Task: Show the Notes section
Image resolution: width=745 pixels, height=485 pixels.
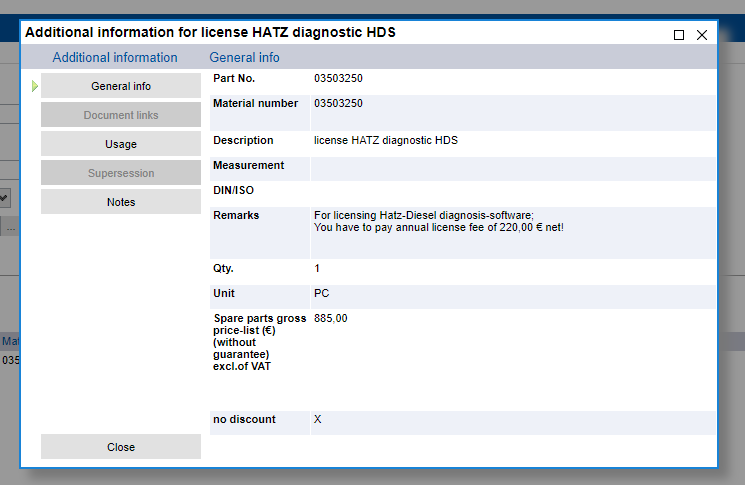Action: click(121, 202)
